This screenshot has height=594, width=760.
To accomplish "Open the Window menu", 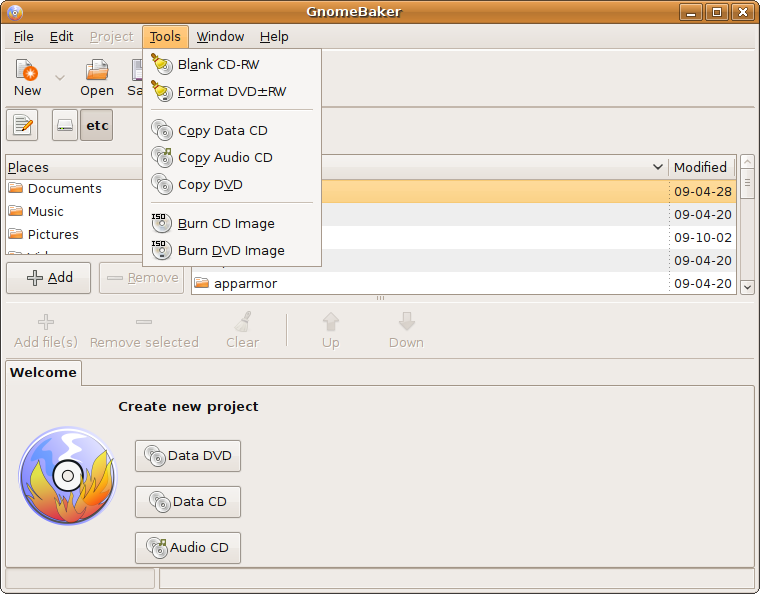I will pyautogui.click(x=220, y=37).
